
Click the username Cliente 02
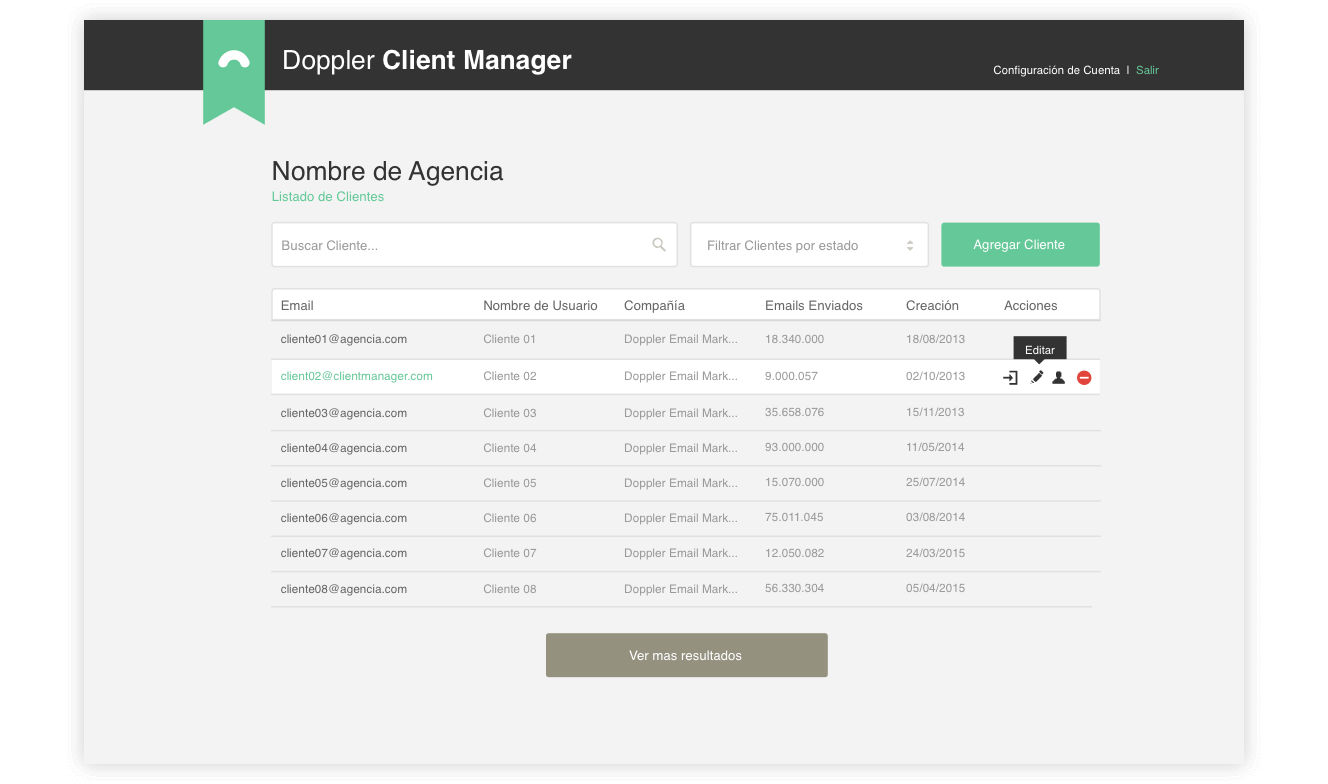[x=510, y=376]
